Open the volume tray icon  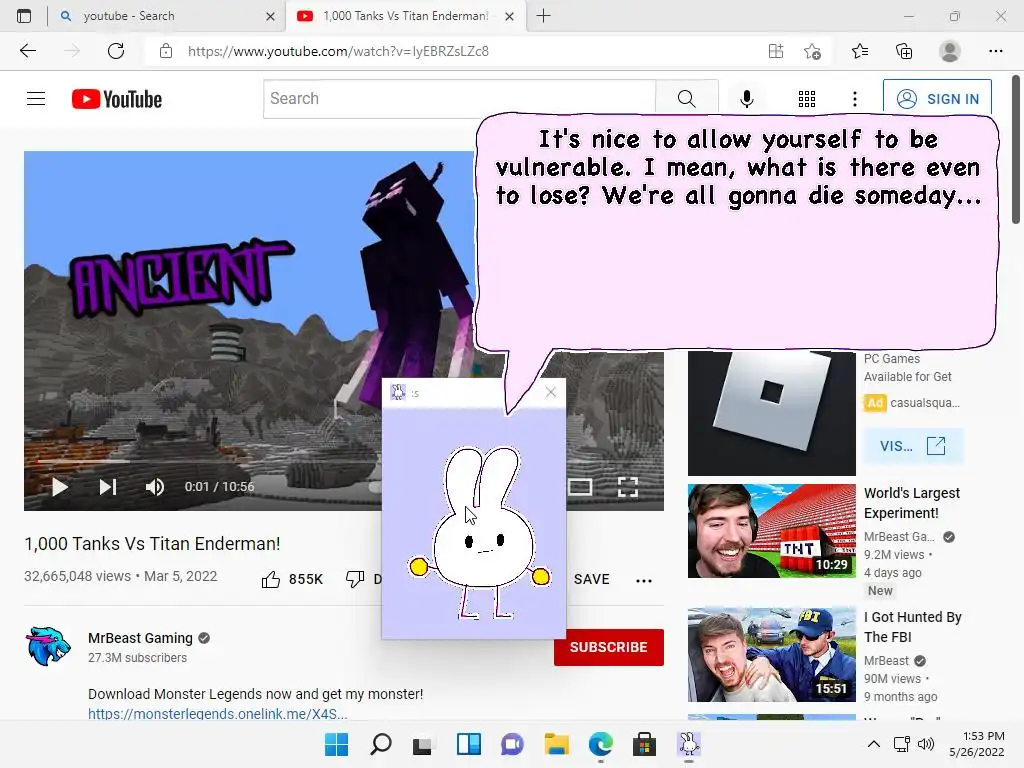[x=926, y=744]
